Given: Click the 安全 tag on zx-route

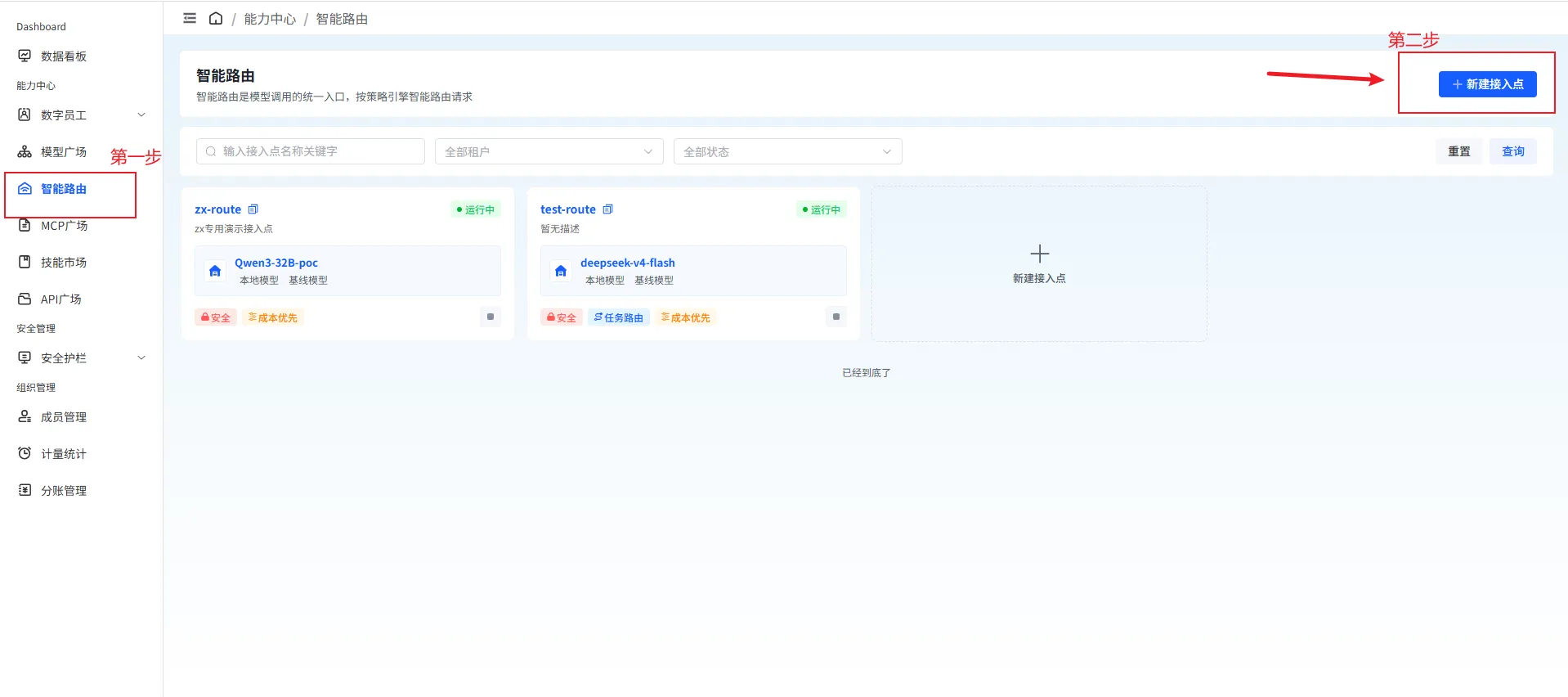Looking at the screenshot, I should [x=216, y=317].
